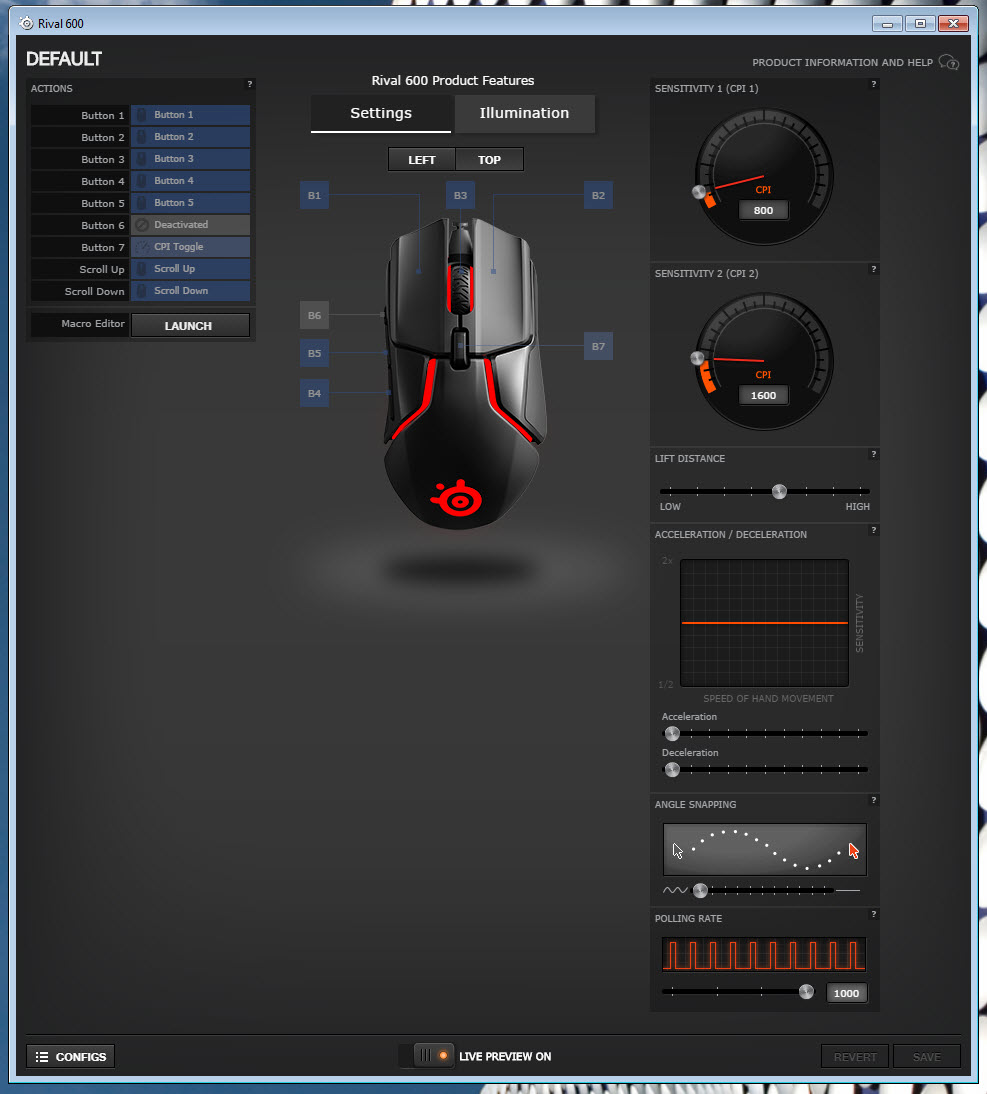Click the 'LOW' lift distance label
Image resolution: width=987 pixels, height=1094 pixels.
click(670, 507)
